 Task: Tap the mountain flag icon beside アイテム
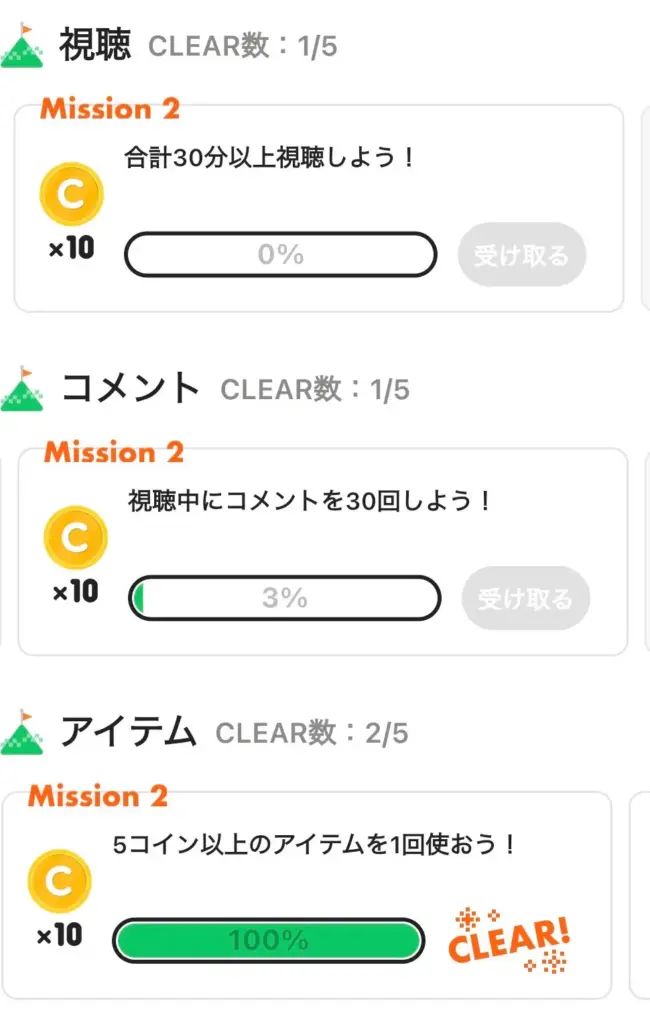(22, 733)
